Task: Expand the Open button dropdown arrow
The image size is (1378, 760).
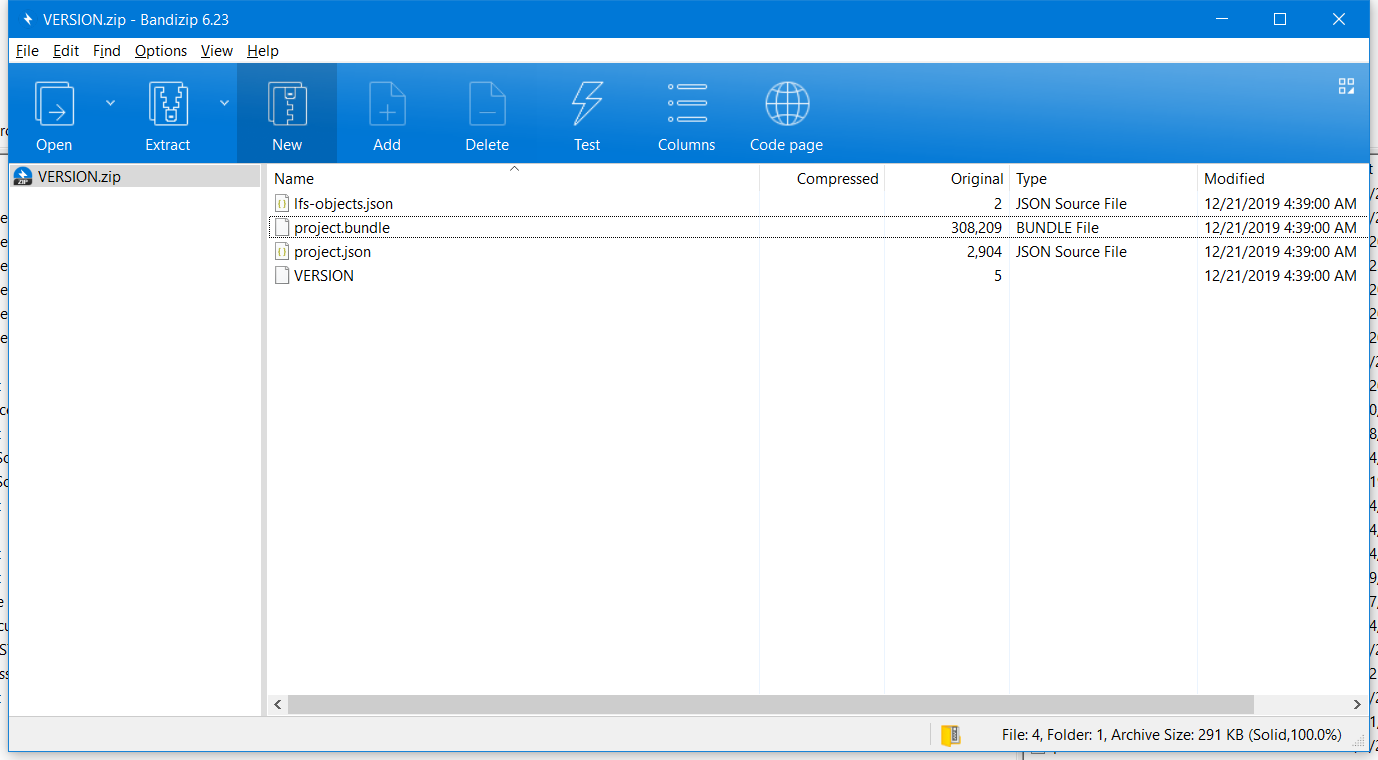Action: [110, 102]
